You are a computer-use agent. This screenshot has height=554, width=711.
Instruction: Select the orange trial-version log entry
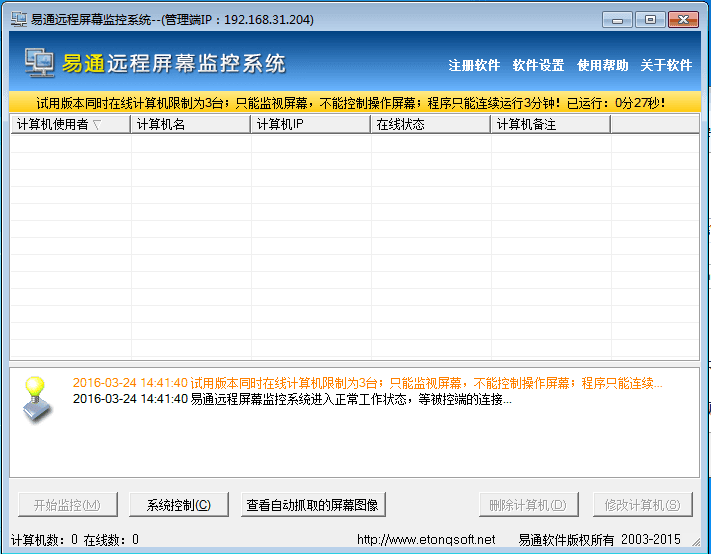(367, 383)
